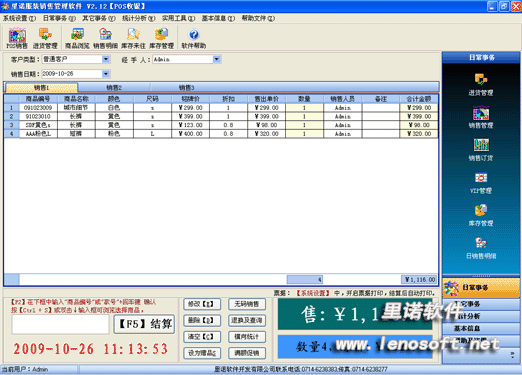522x375 pixels.
Task: Select 基本信息 group in right sidebar
Action: [481, 328]
